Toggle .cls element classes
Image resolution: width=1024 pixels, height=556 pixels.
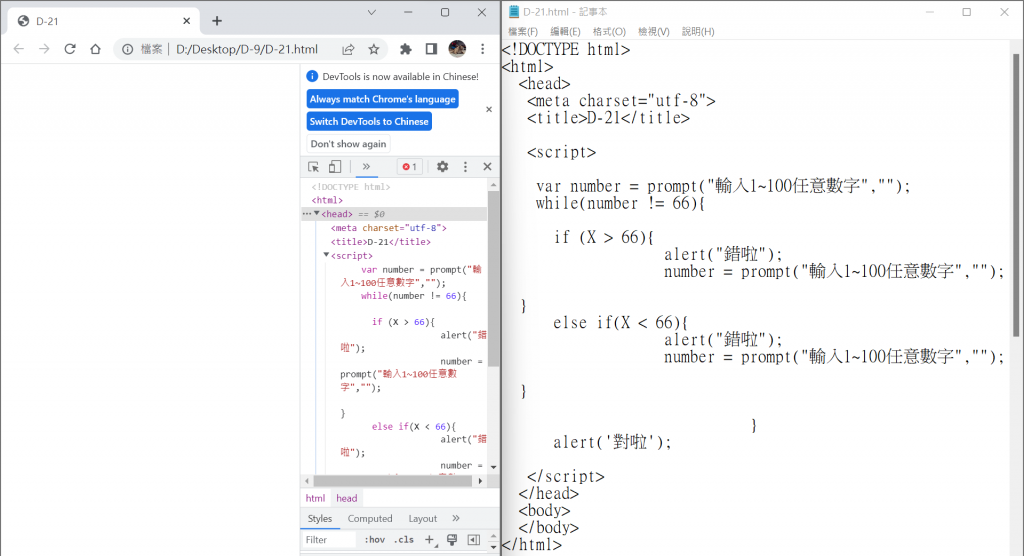(404, 540)
